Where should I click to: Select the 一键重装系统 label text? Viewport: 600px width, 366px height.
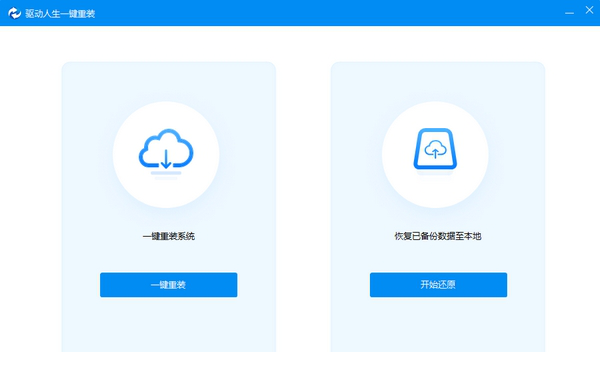tap(169, 236)
